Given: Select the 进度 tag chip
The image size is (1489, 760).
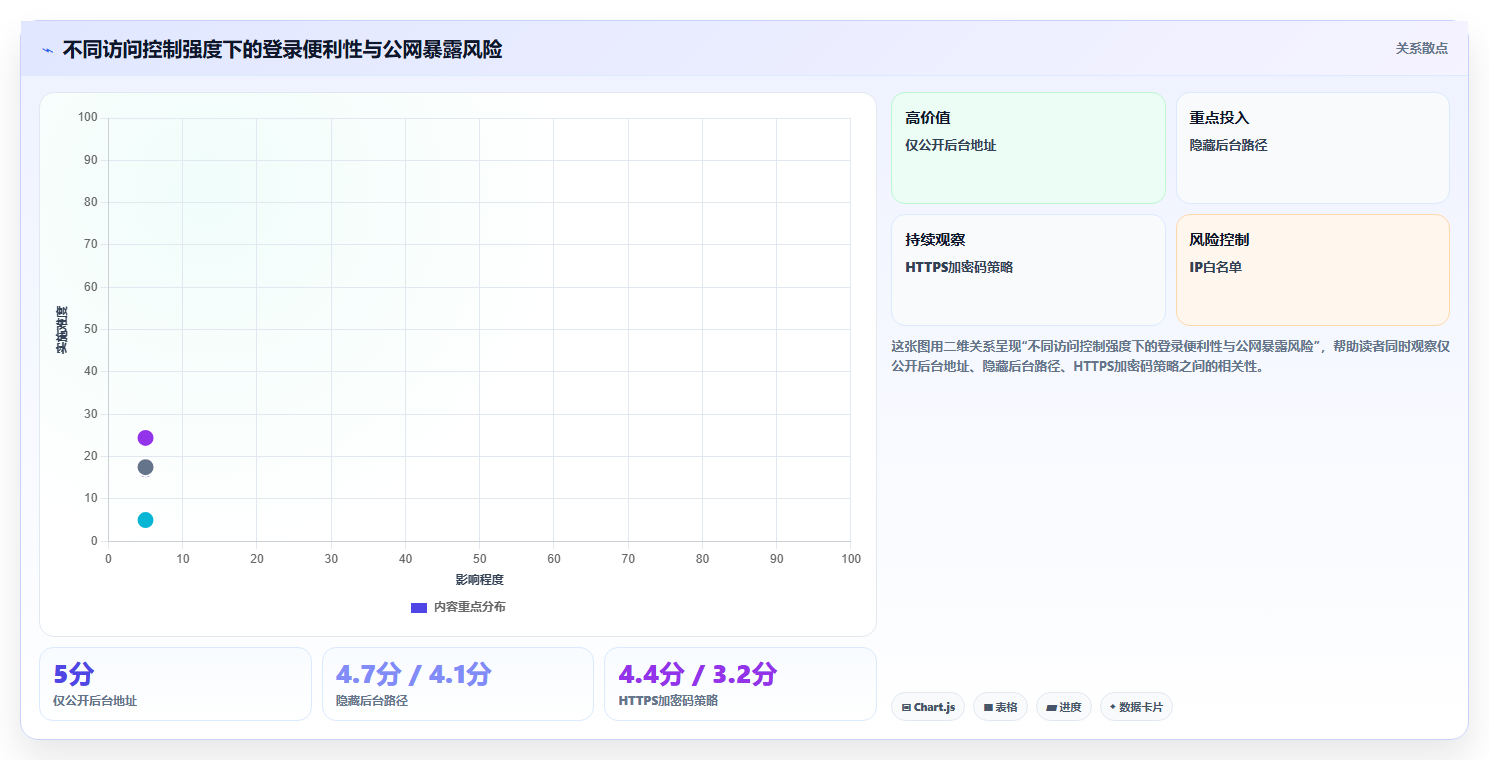Looking at the screenshot, I should coord(1064,707).
